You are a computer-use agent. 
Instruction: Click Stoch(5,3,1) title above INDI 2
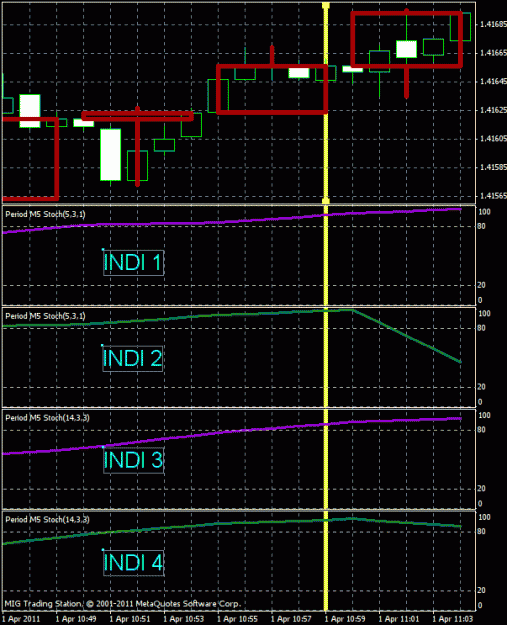point(45,316)
